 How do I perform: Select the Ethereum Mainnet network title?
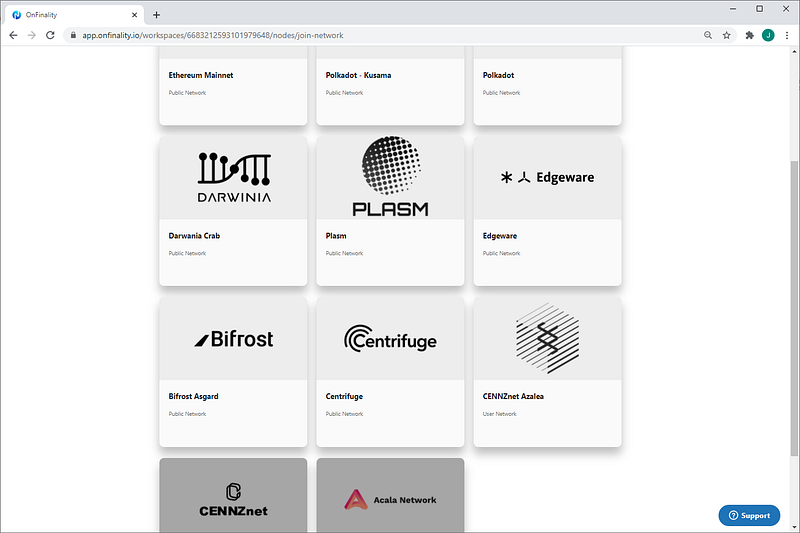click(x=201, y=75)
